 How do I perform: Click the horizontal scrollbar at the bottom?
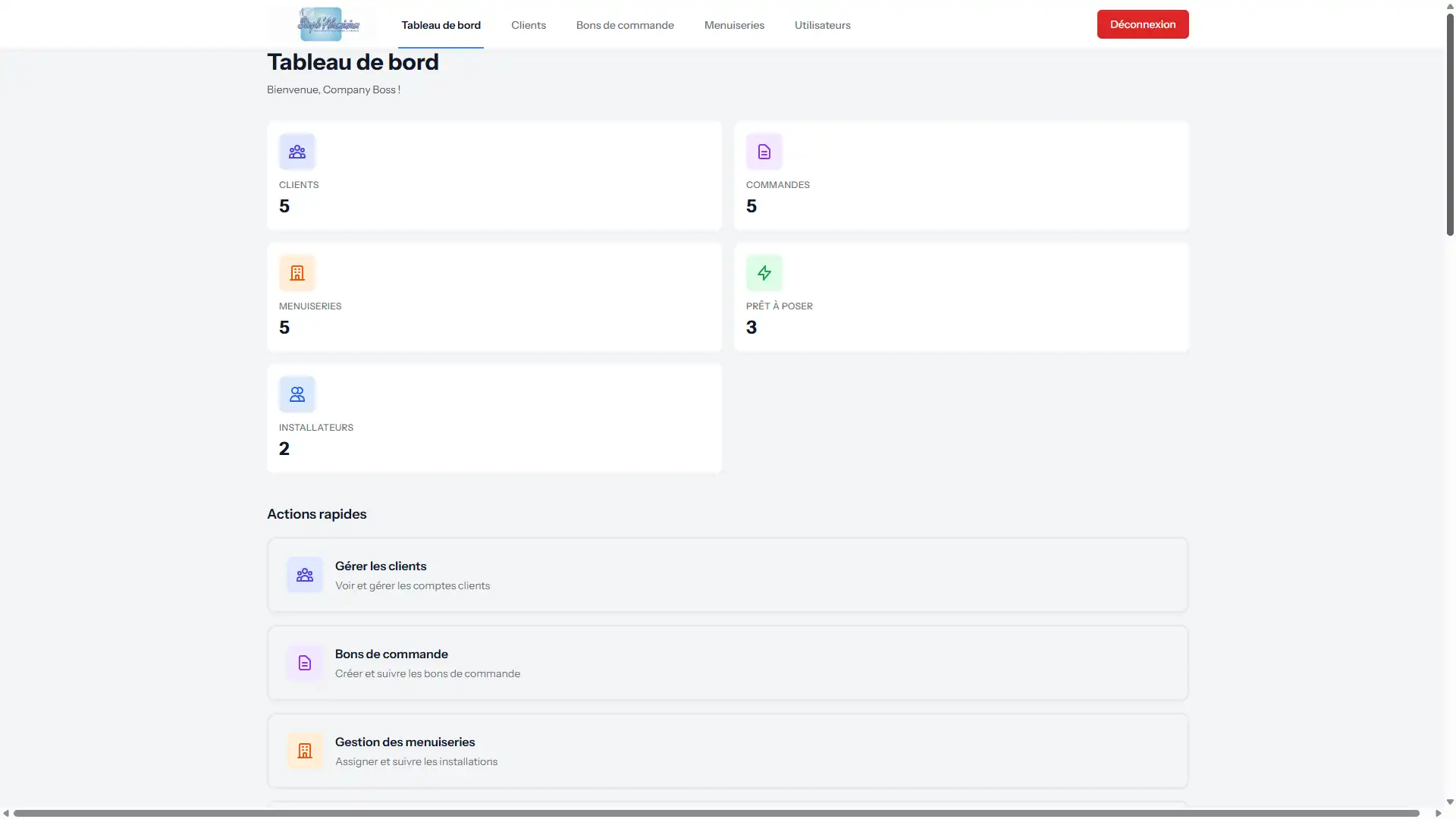pyautogui.click(x=716, y=813)
